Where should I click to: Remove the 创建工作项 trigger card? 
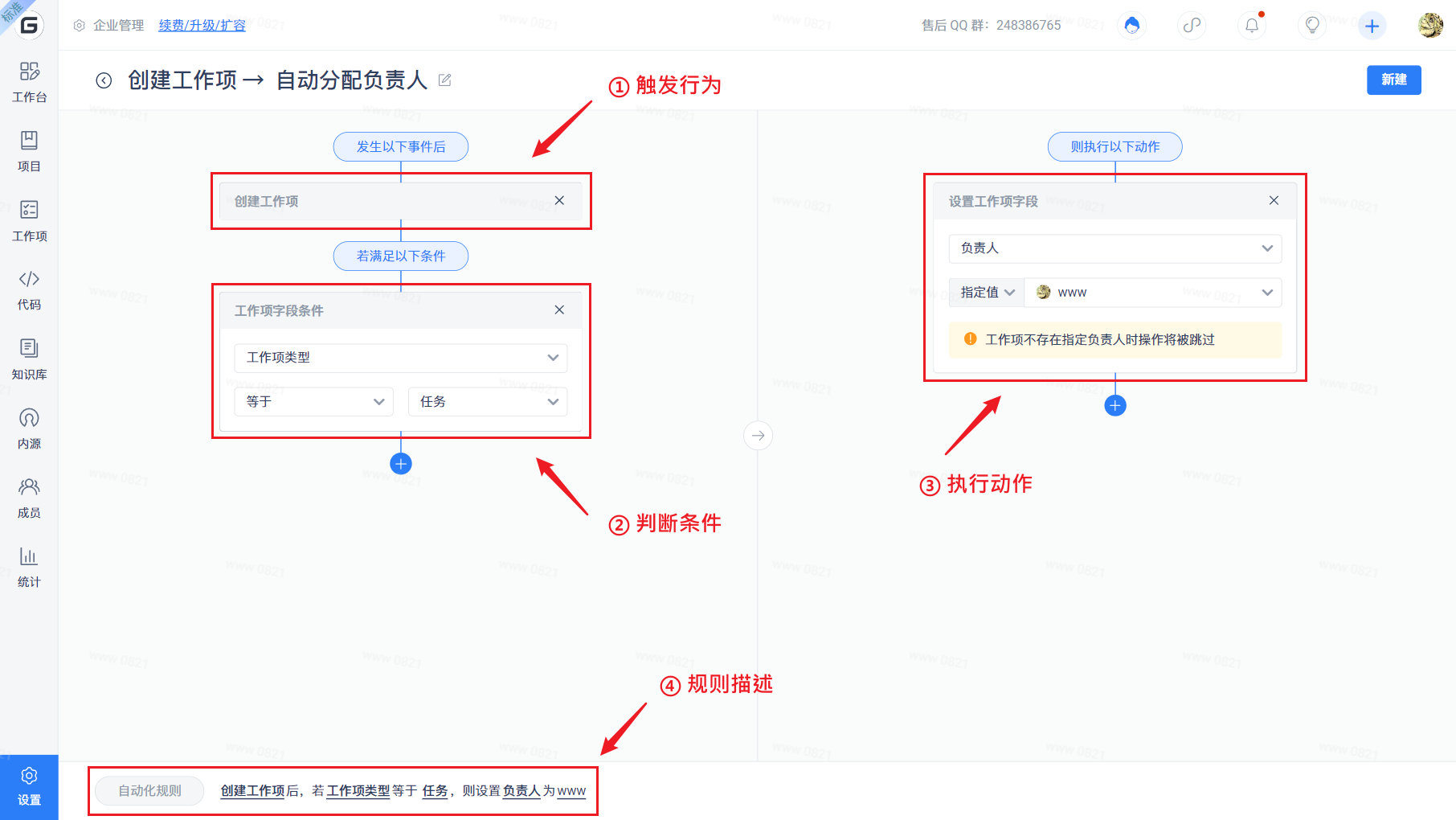(559, 200)
